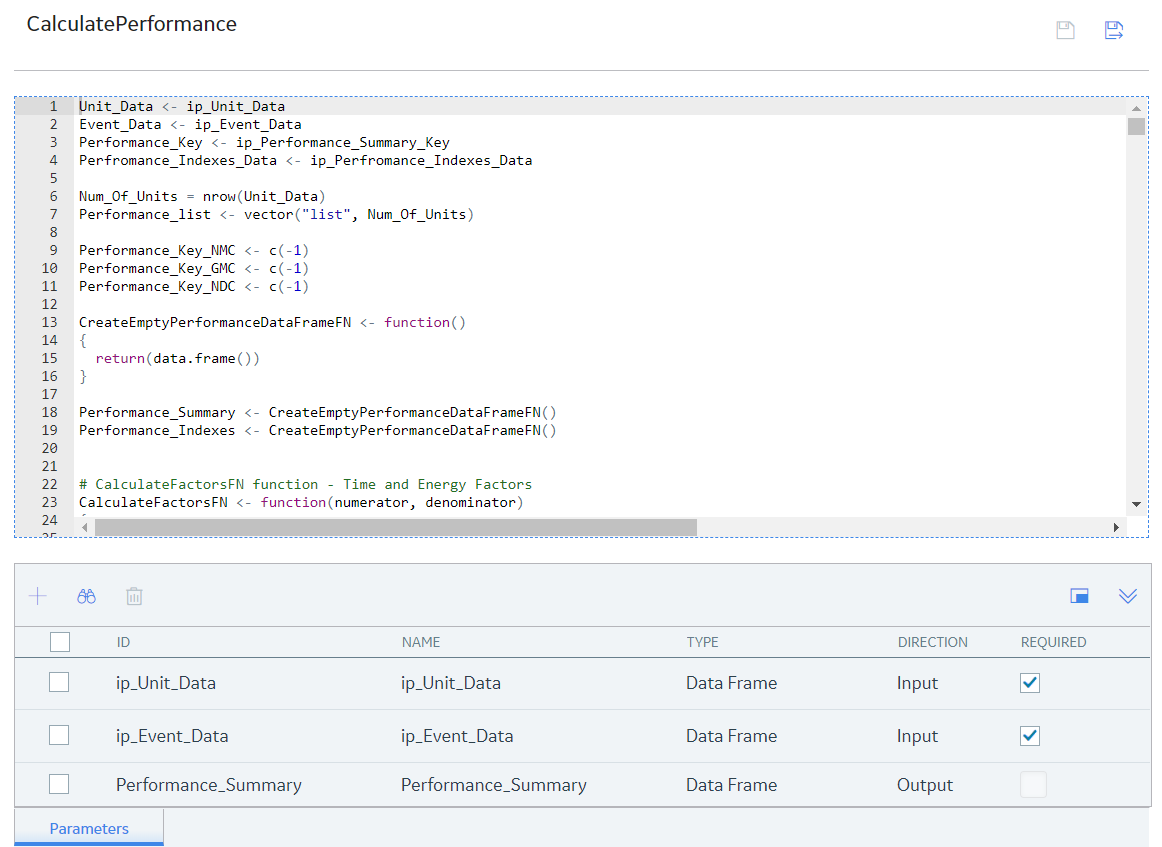Click Performance_Summary name cell
Viewport: 1162px width, 847px height.
[494, 785]
